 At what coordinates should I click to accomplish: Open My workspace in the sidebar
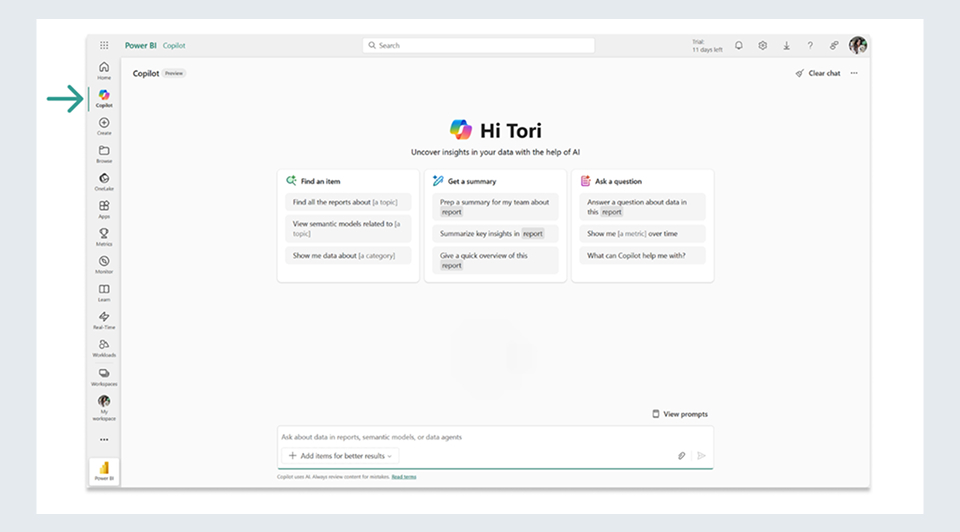click(104, 408)
